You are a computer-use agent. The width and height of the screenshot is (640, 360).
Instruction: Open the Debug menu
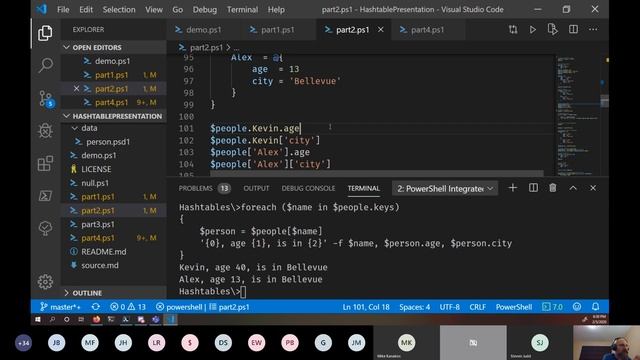[x=205, y=9]
